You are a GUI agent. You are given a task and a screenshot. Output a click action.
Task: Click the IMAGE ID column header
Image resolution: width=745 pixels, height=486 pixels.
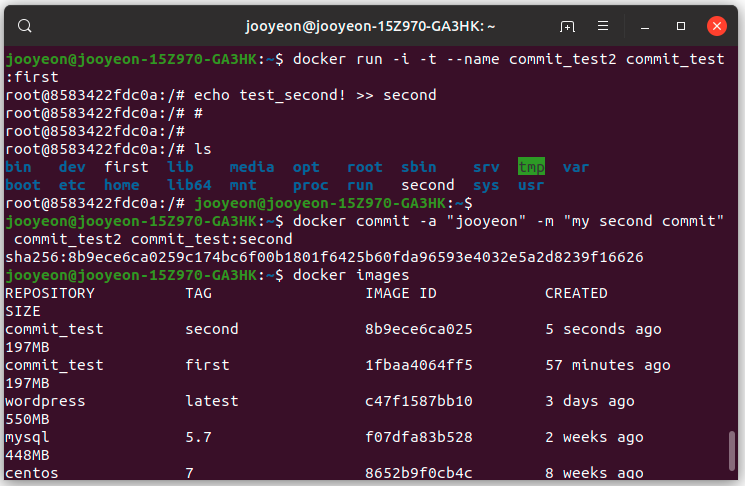(401, 293)
